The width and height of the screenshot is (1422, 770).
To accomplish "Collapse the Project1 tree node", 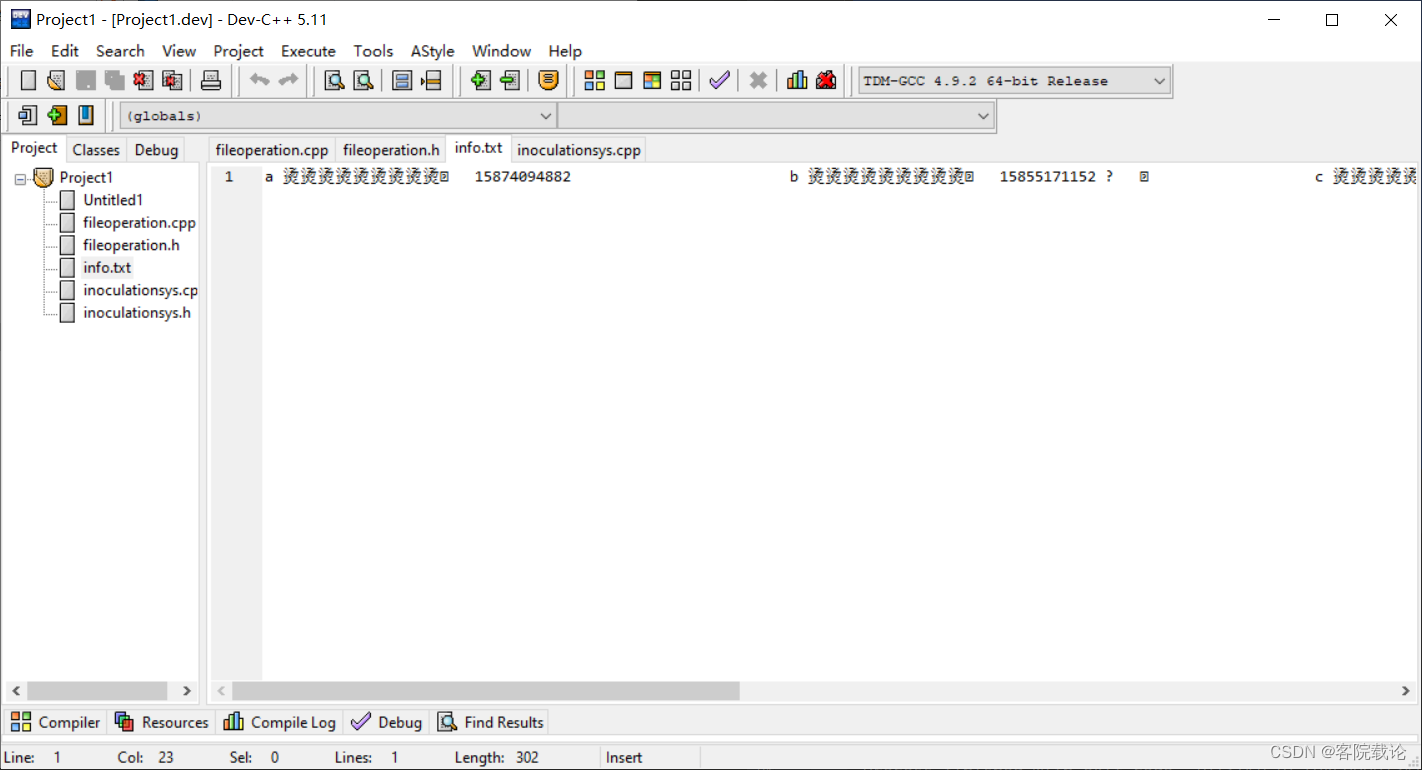I will (x=20, y=179).
